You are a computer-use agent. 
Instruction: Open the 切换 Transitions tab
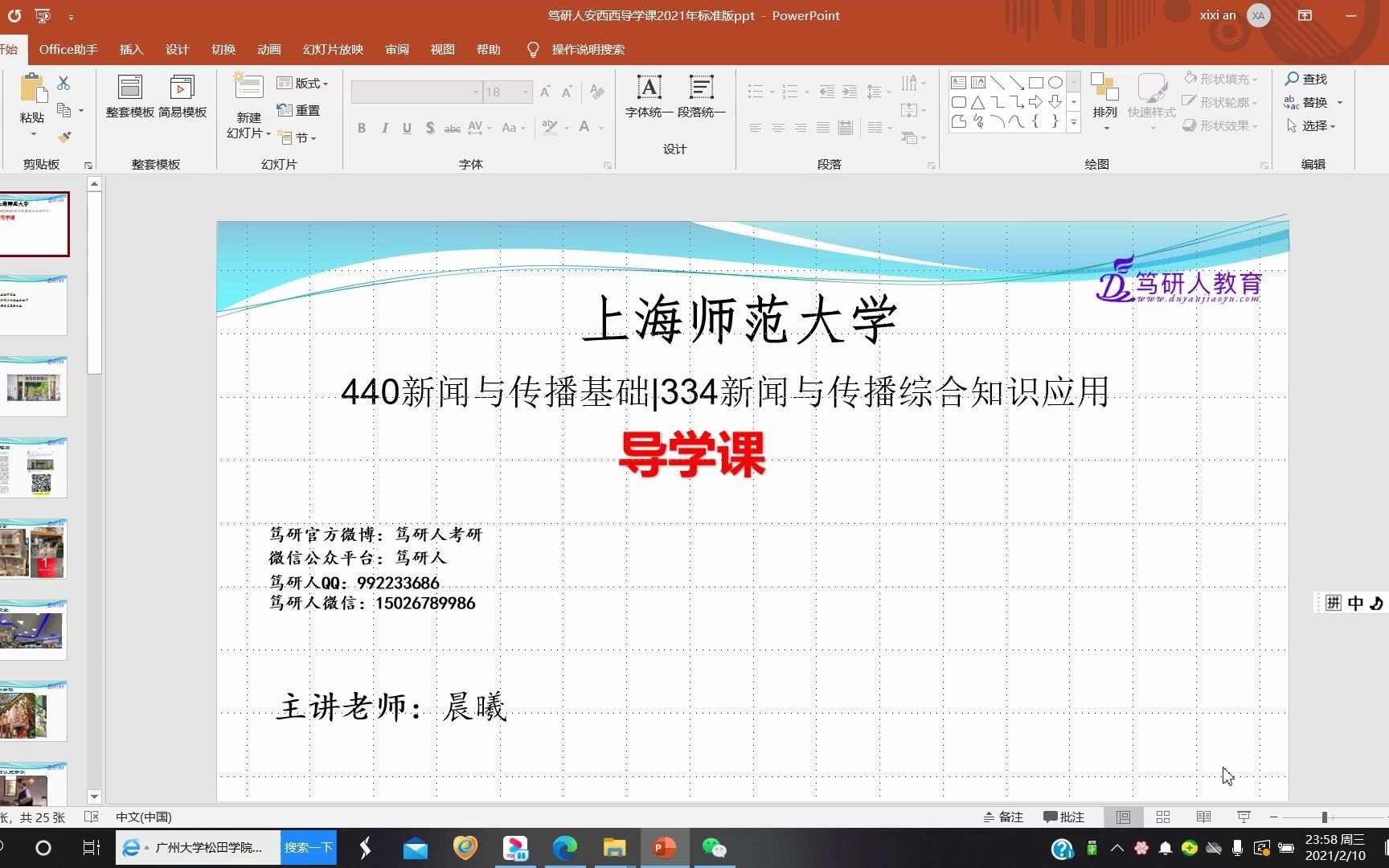click(223, 49)
